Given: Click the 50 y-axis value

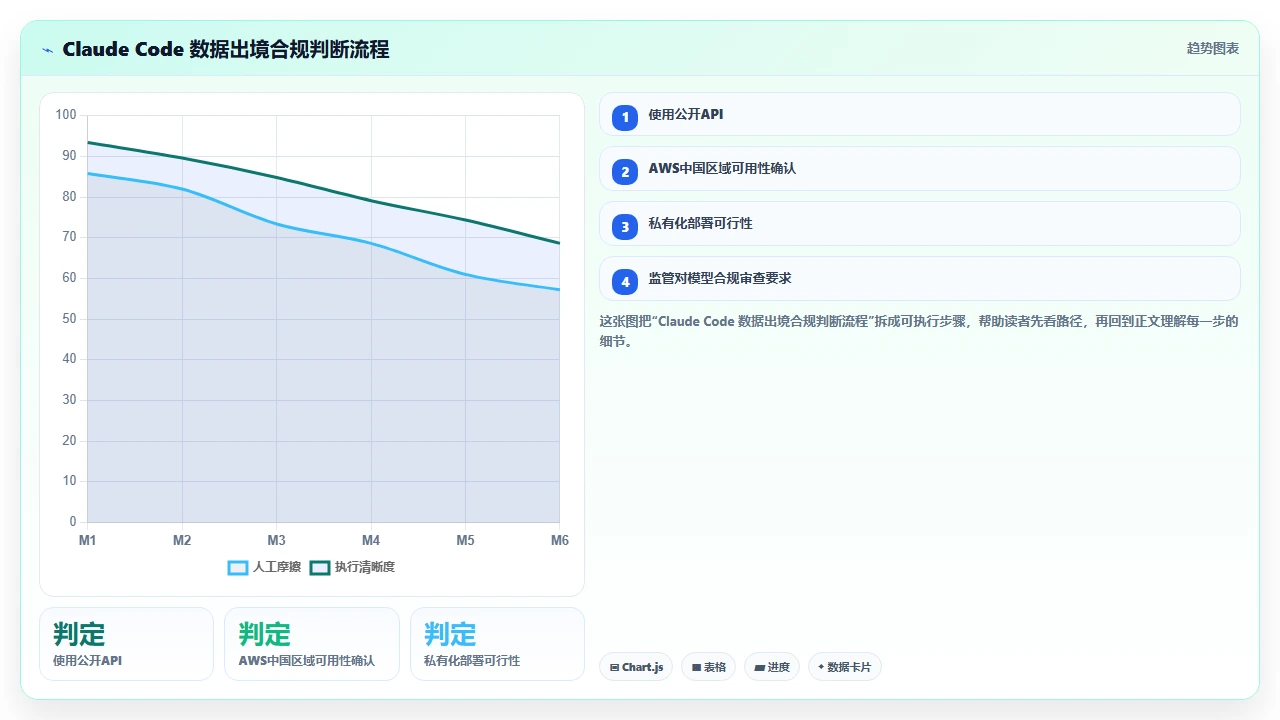Looking at the screenshot, I should tap(69, 319).
